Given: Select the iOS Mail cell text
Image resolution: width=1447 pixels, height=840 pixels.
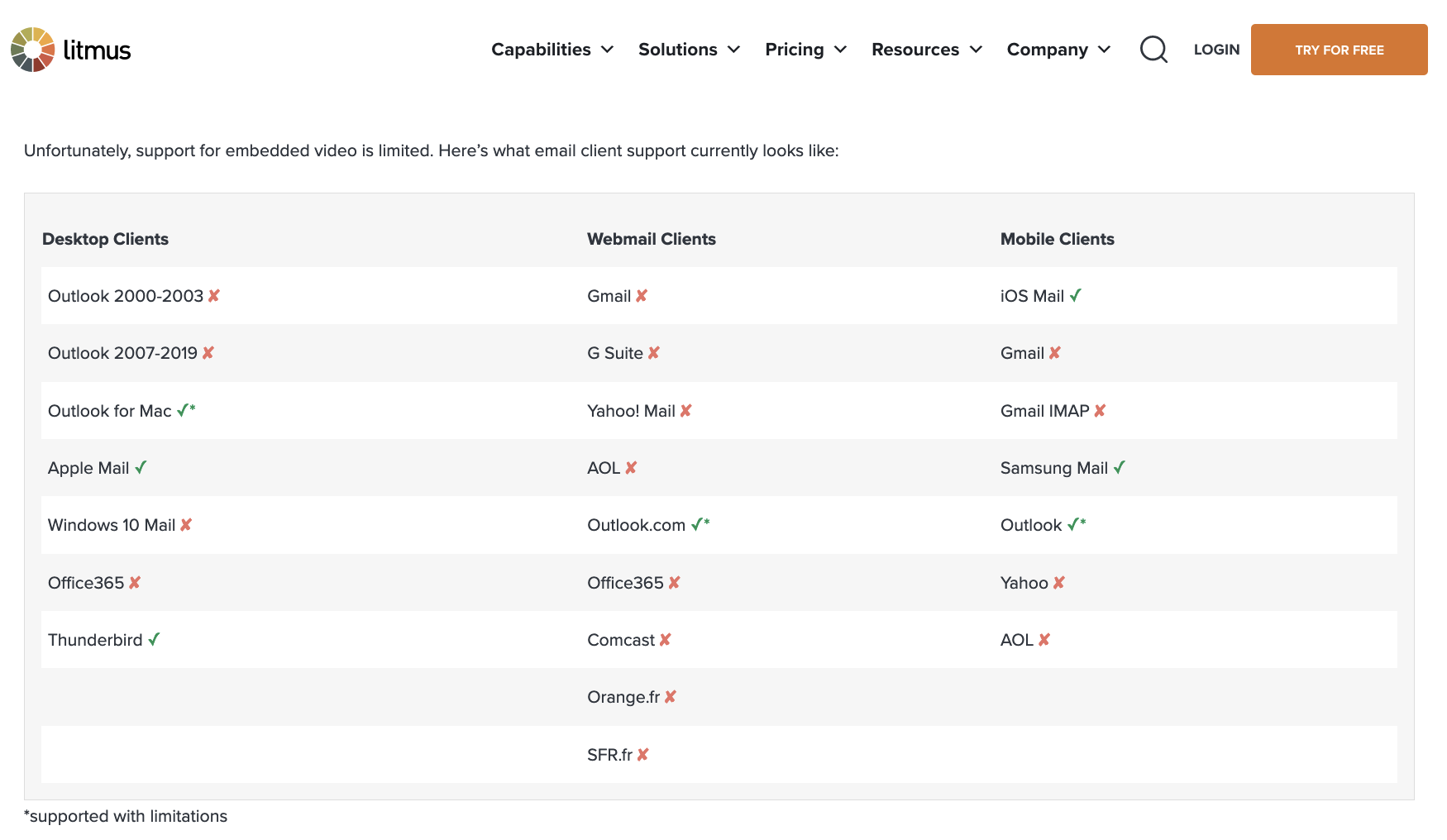Looking at the screenshot, I should 1032,296.
